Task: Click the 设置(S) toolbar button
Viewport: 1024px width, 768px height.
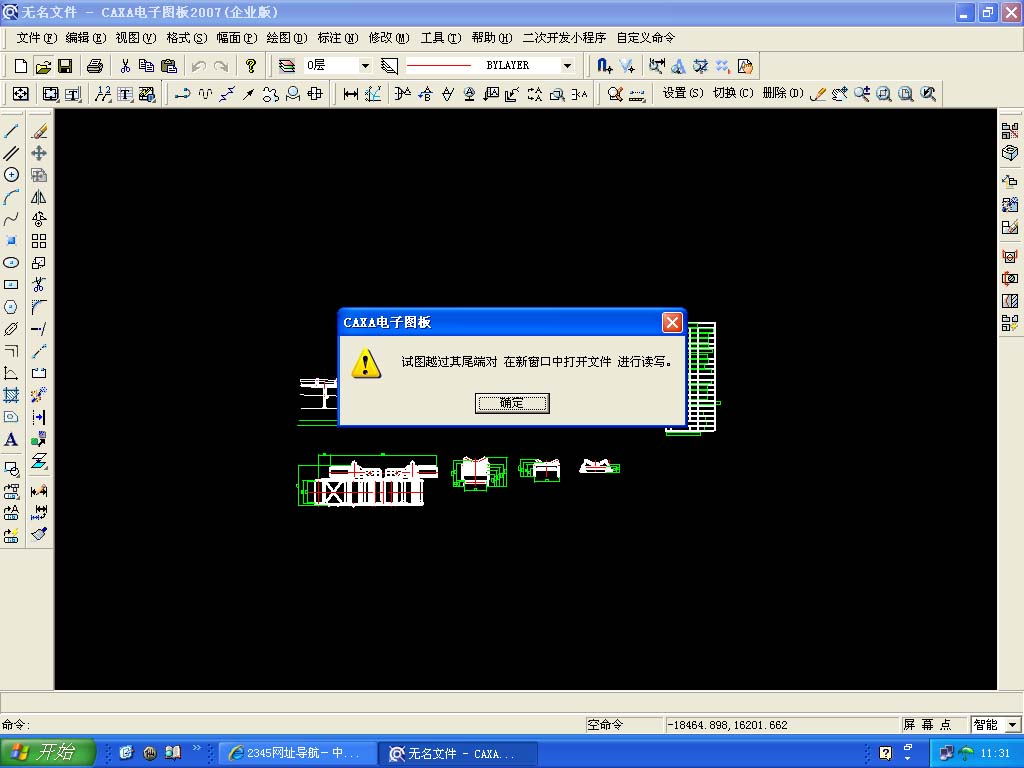Action: coord(683,93)
